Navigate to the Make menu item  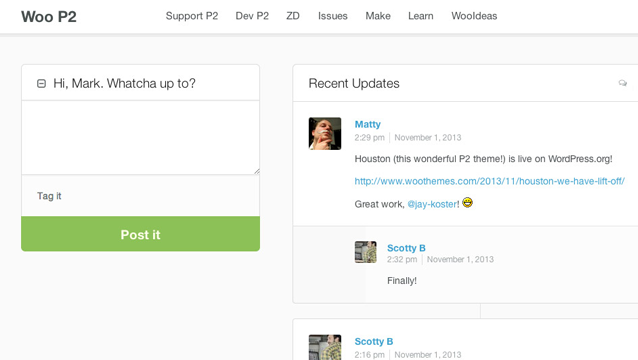tap(378, 16)
